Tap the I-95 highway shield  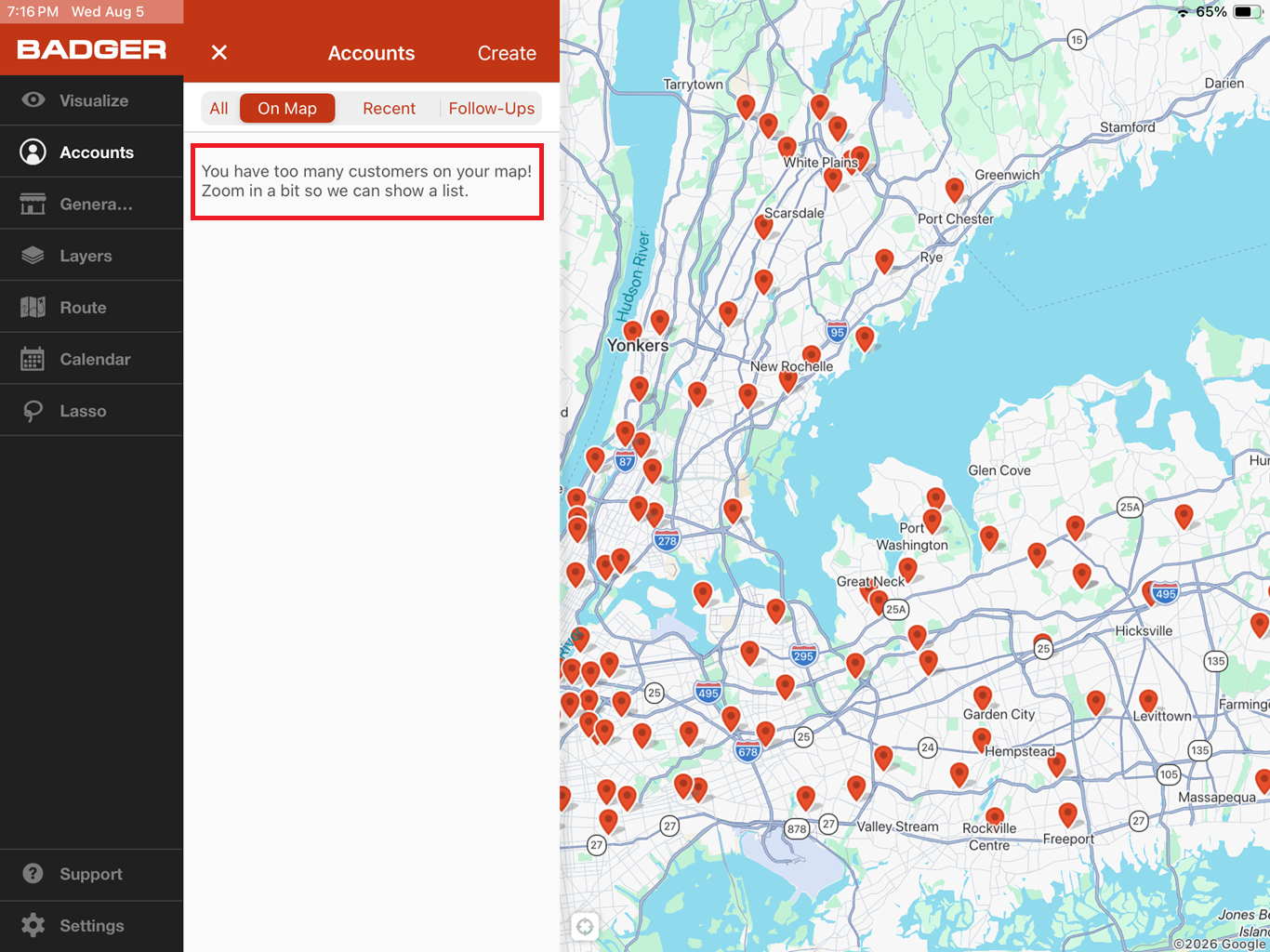coord(838,331)
